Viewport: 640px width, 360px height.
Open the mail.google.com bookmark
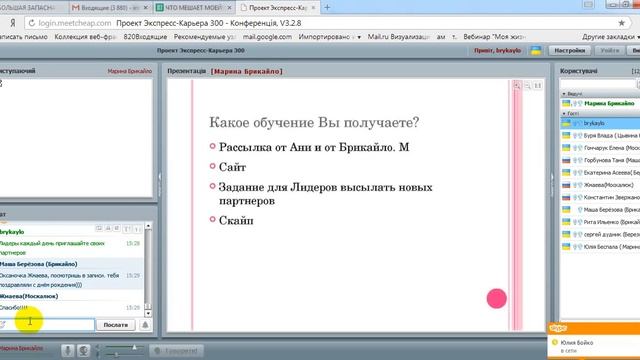(267, 37)
